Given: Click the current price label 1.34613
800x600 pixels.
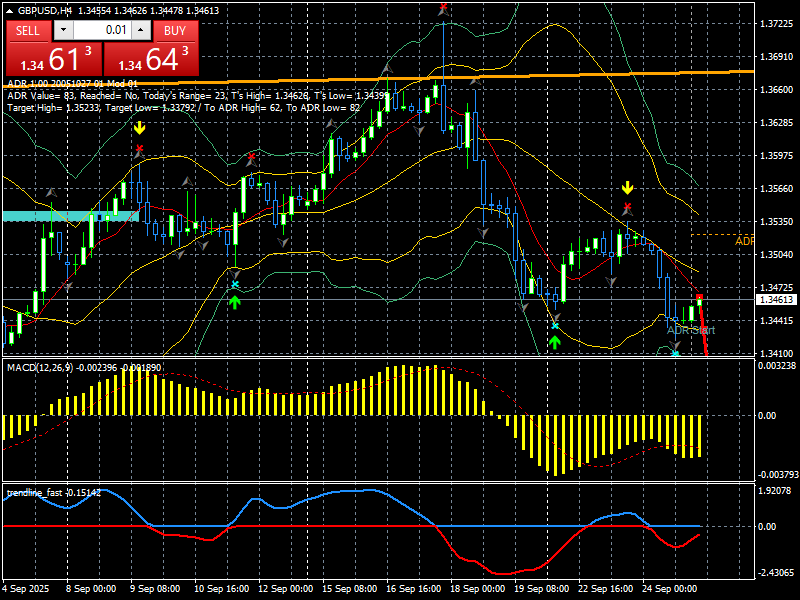Looking at the screenshot, I should 777,299.
